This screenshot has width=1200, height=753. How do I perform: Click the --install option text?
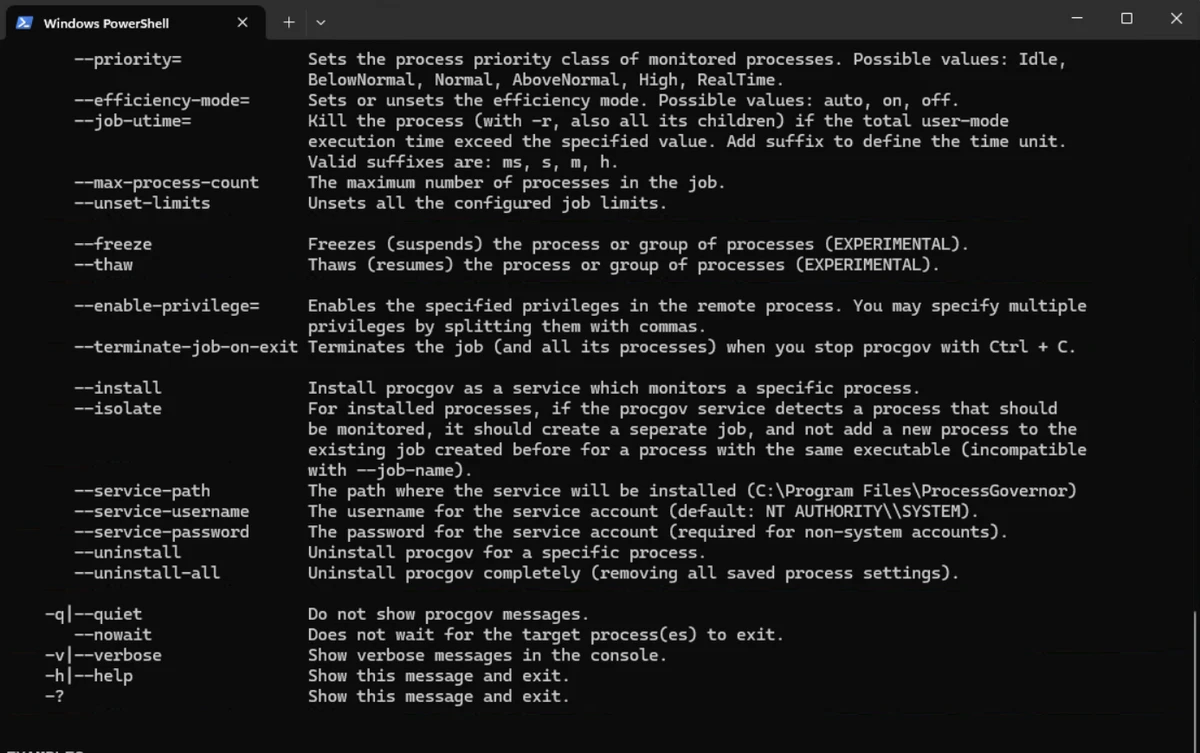coord(118,388)
